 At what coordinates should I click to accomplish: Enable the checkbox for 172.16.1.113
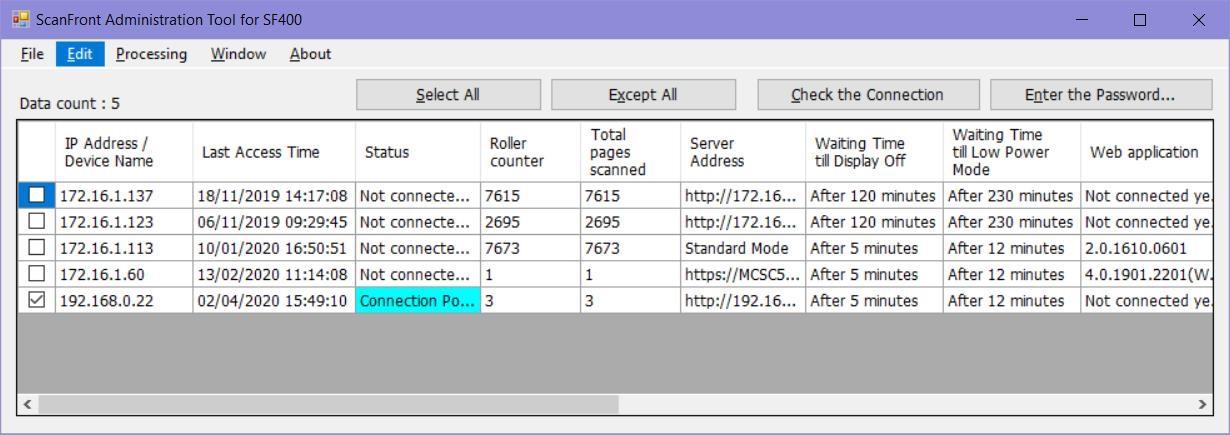coord(36,248)
